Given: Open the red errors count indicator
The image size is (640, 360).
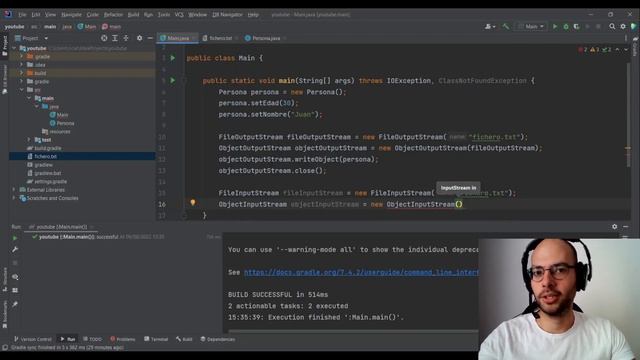Looking at the screenshot, I should point(582,49).
